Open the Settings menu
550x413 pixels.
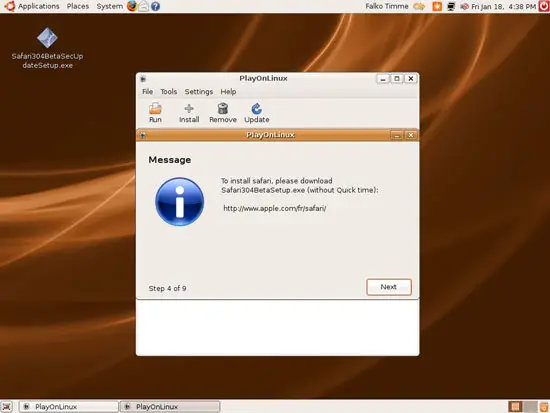coord(199,92)
